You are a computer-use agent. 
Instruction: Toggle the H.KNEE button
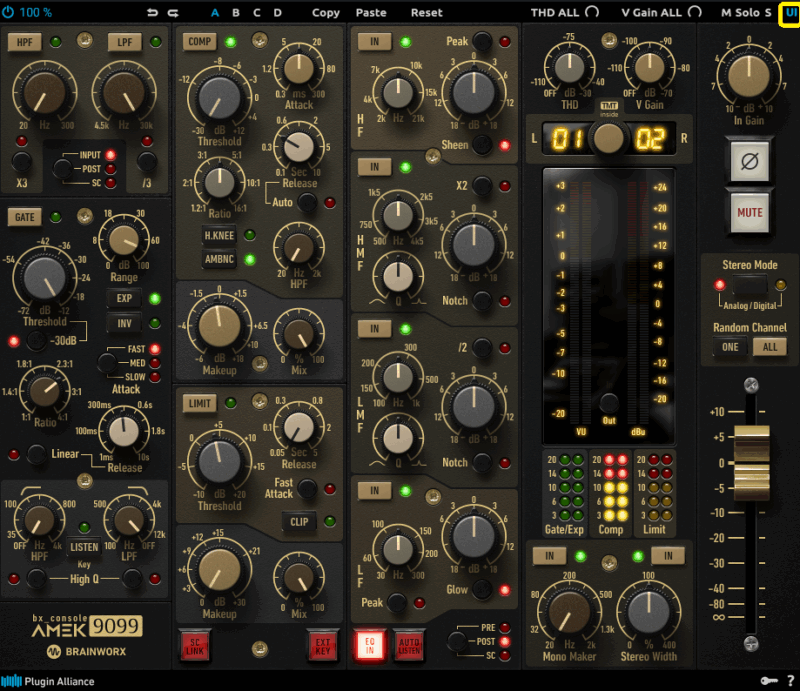coord(219,235)
